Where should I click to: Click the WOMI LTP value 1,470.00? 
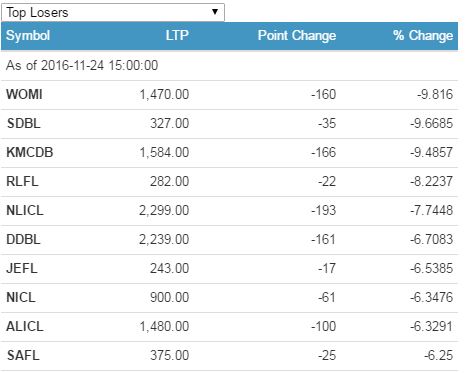pos(164,94)
